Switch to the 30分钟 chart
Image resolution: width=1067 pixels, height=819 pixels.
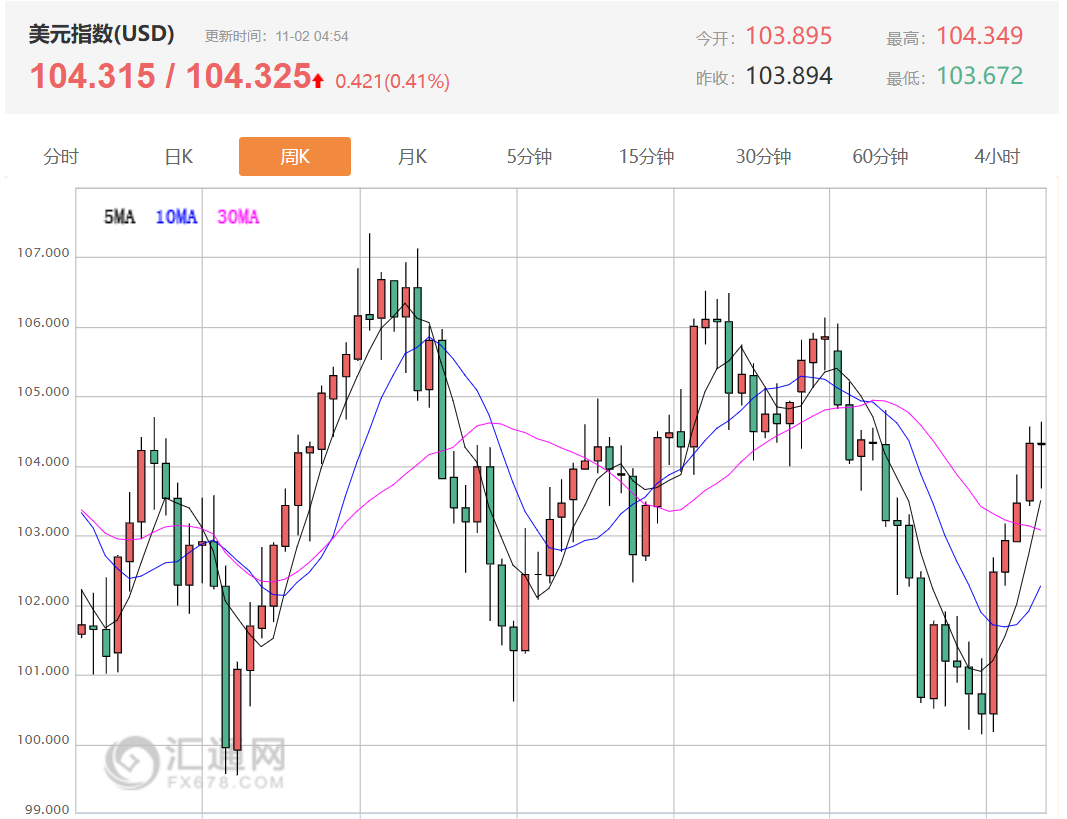click(x=762, y=156)
